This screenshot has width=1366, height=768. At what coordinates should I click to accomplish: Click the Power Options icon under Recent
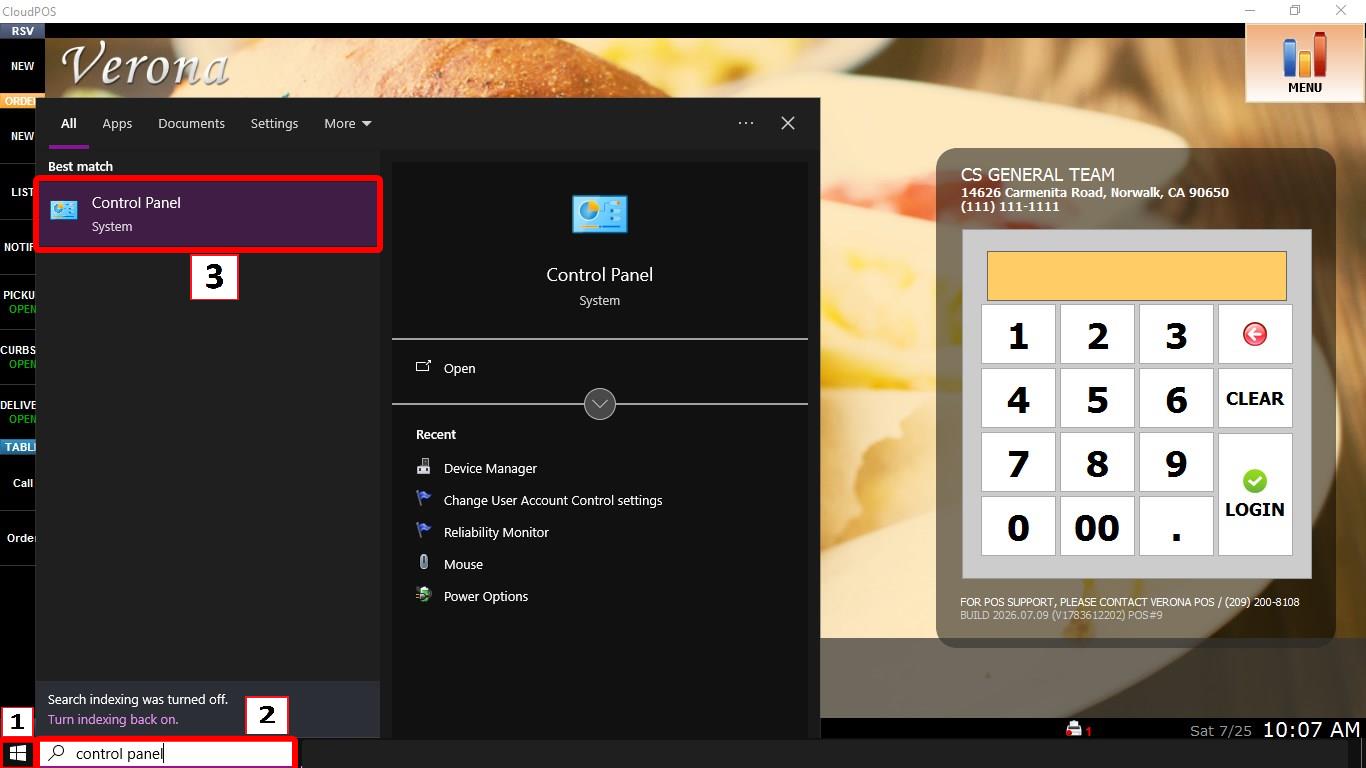(x=423, y=595)
